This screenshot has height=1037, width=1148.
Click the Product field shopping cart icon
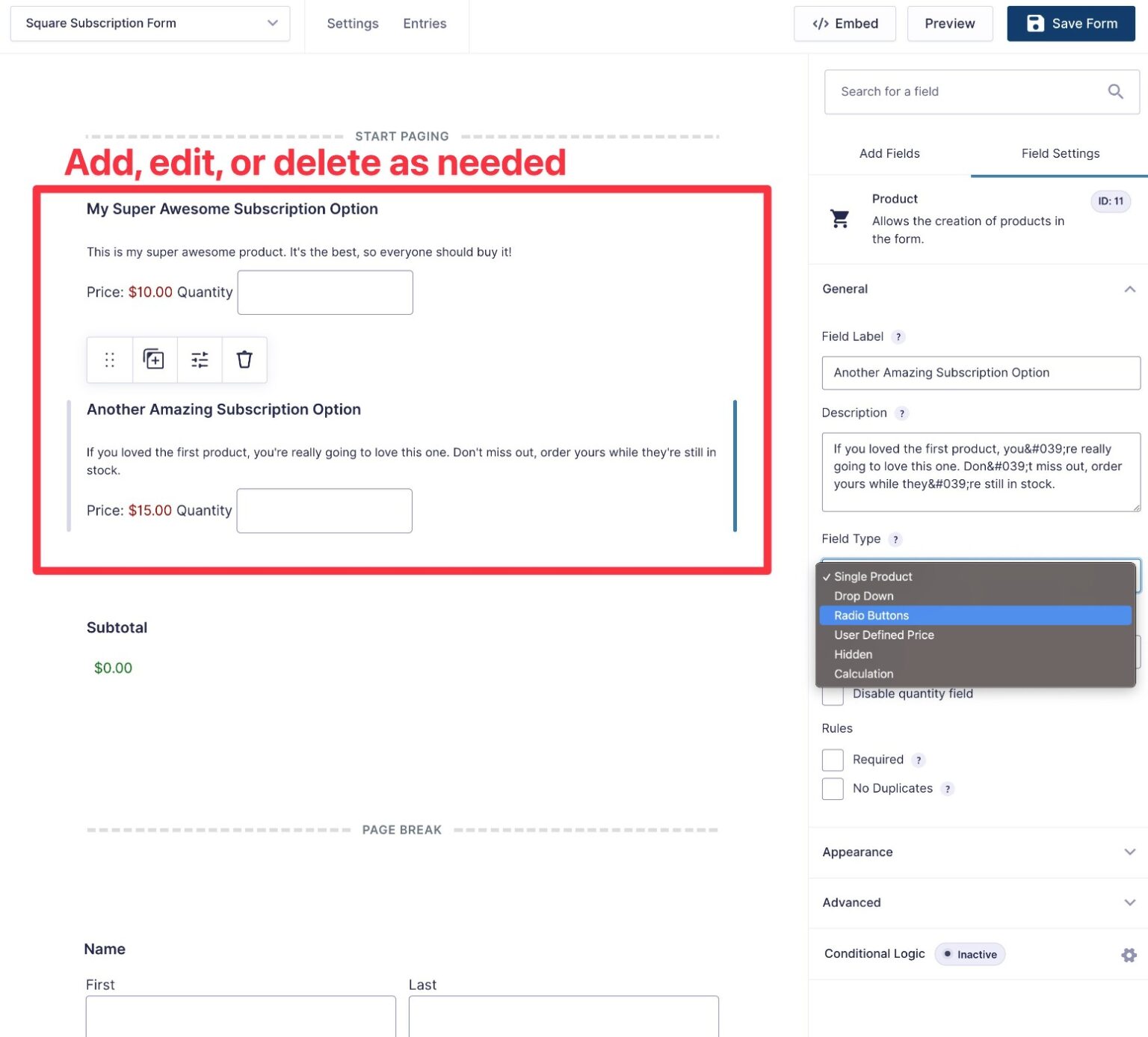[839, 219]
